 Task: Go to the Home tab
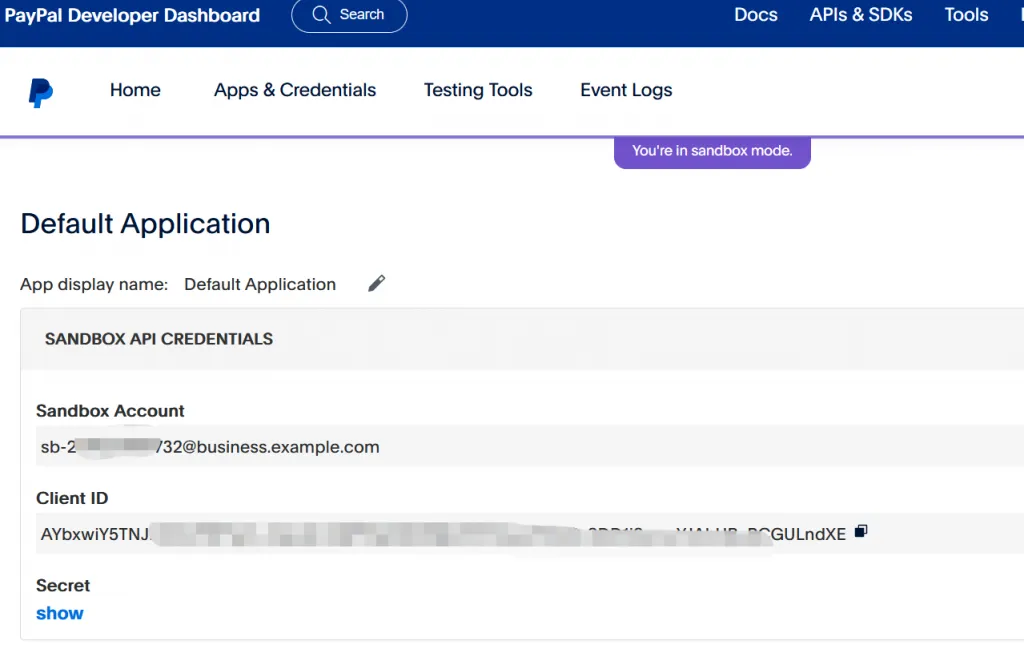coord(135,90)
